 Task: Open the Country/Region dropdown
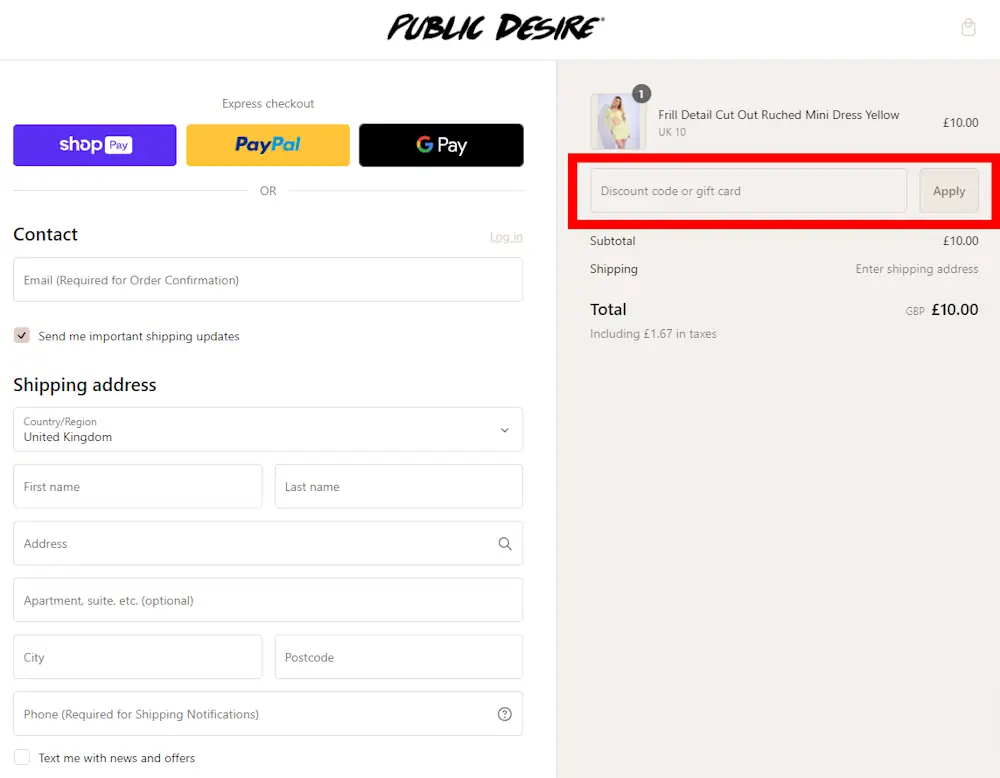point(268,429)
